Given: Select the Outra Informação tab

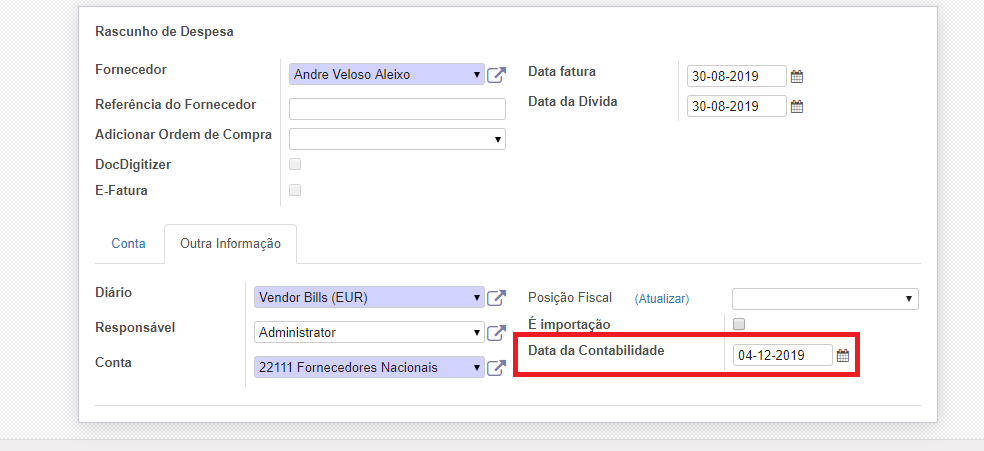Looking at the screenshot, I should [x=230, y=243].
